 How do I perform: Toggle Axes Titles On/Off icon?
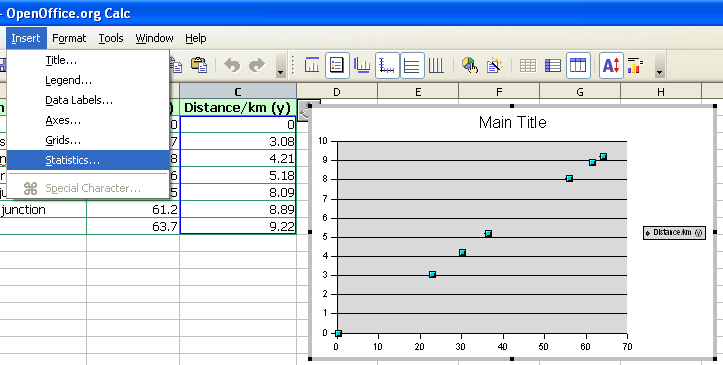[362, 65]
